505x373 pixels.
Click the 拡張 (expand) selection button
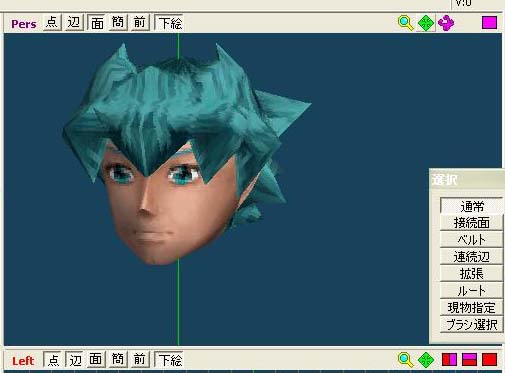click(471, 273)
